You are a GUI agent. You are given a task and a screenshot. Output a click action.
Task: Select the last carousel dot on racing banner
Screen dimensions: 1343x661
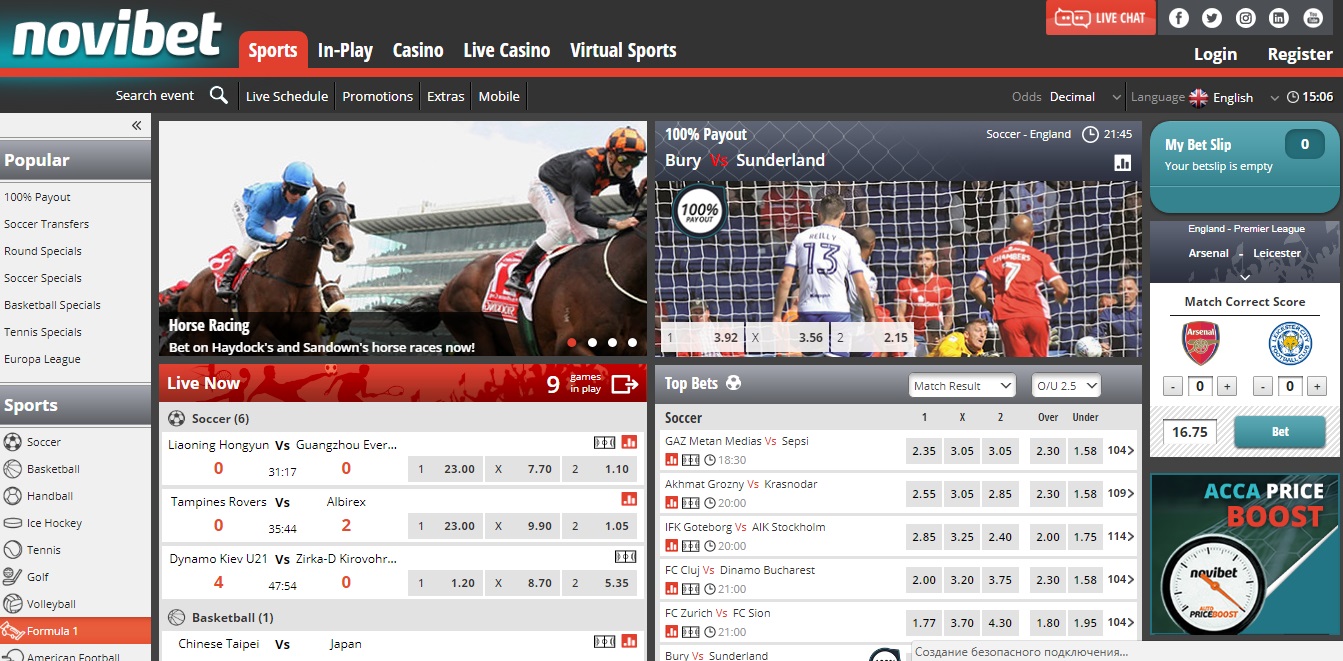tap(632, 342)
